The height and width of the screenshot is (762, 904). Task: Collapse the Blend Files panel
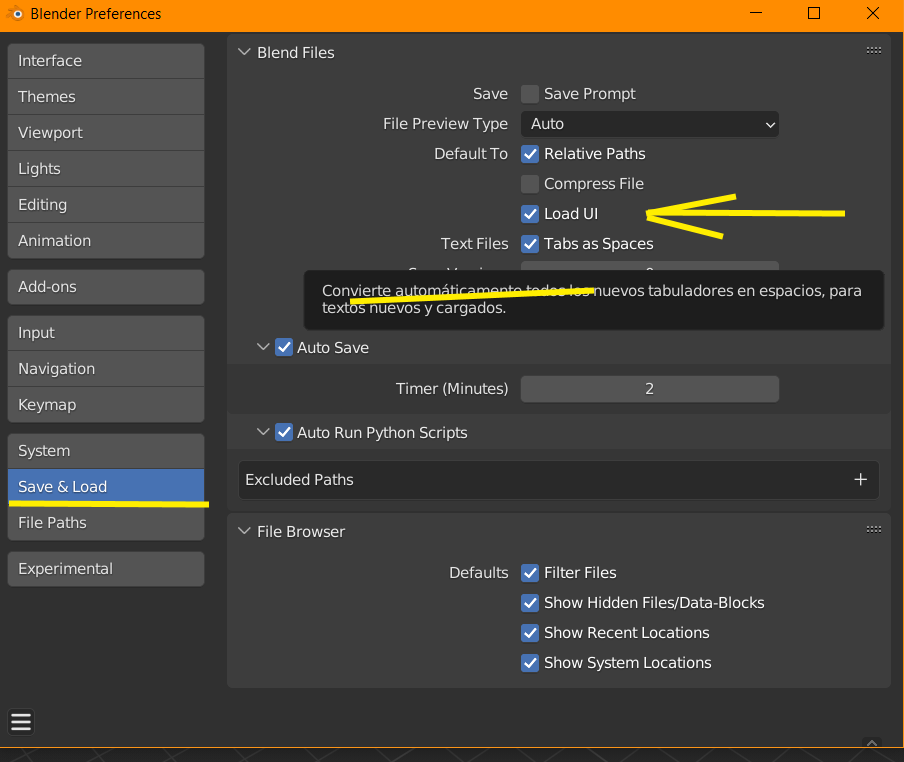click(x=245, y=52)
